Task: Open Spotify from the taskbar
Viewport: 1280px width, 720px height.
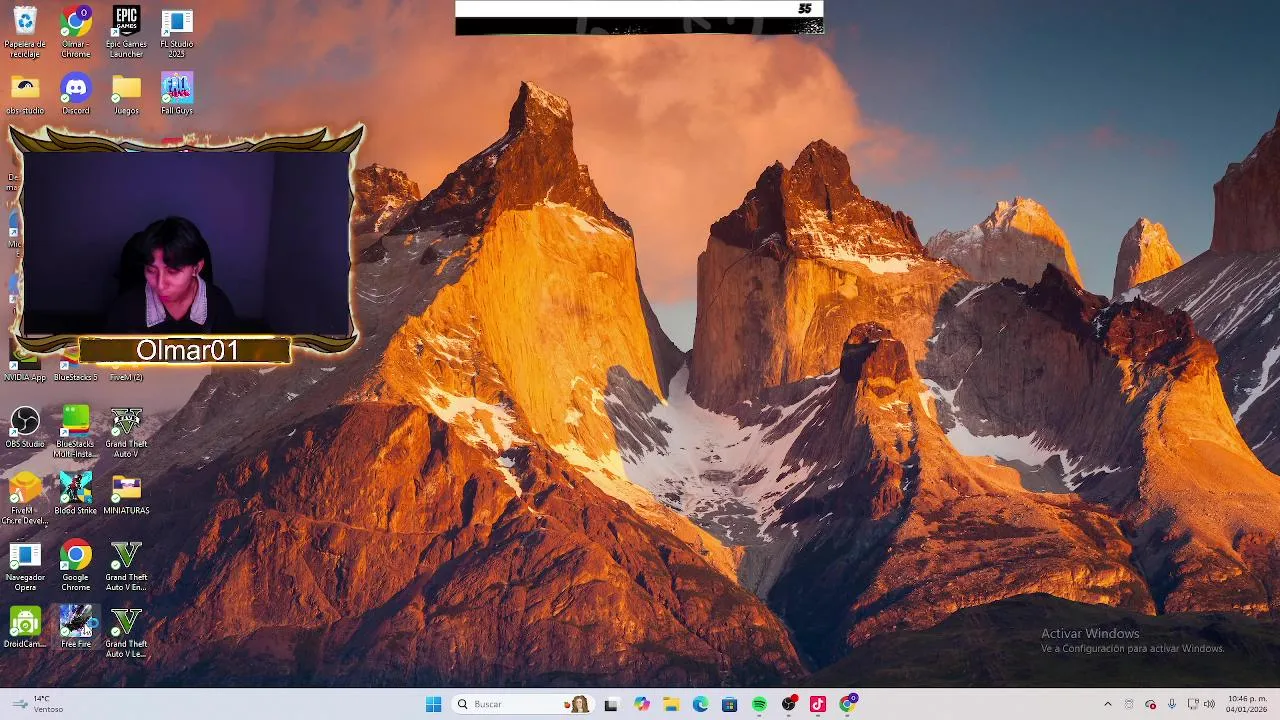Action: 759,704
